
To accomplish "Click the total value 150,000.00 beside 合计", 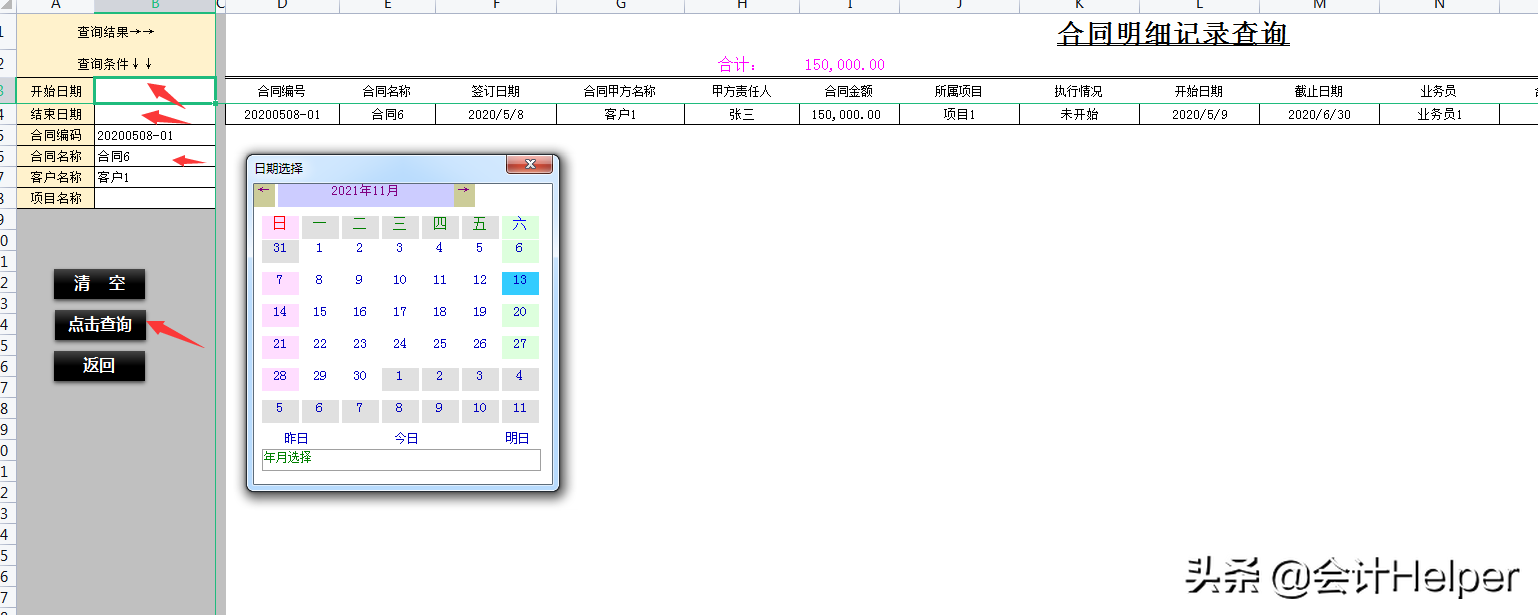I will point(845,65).
